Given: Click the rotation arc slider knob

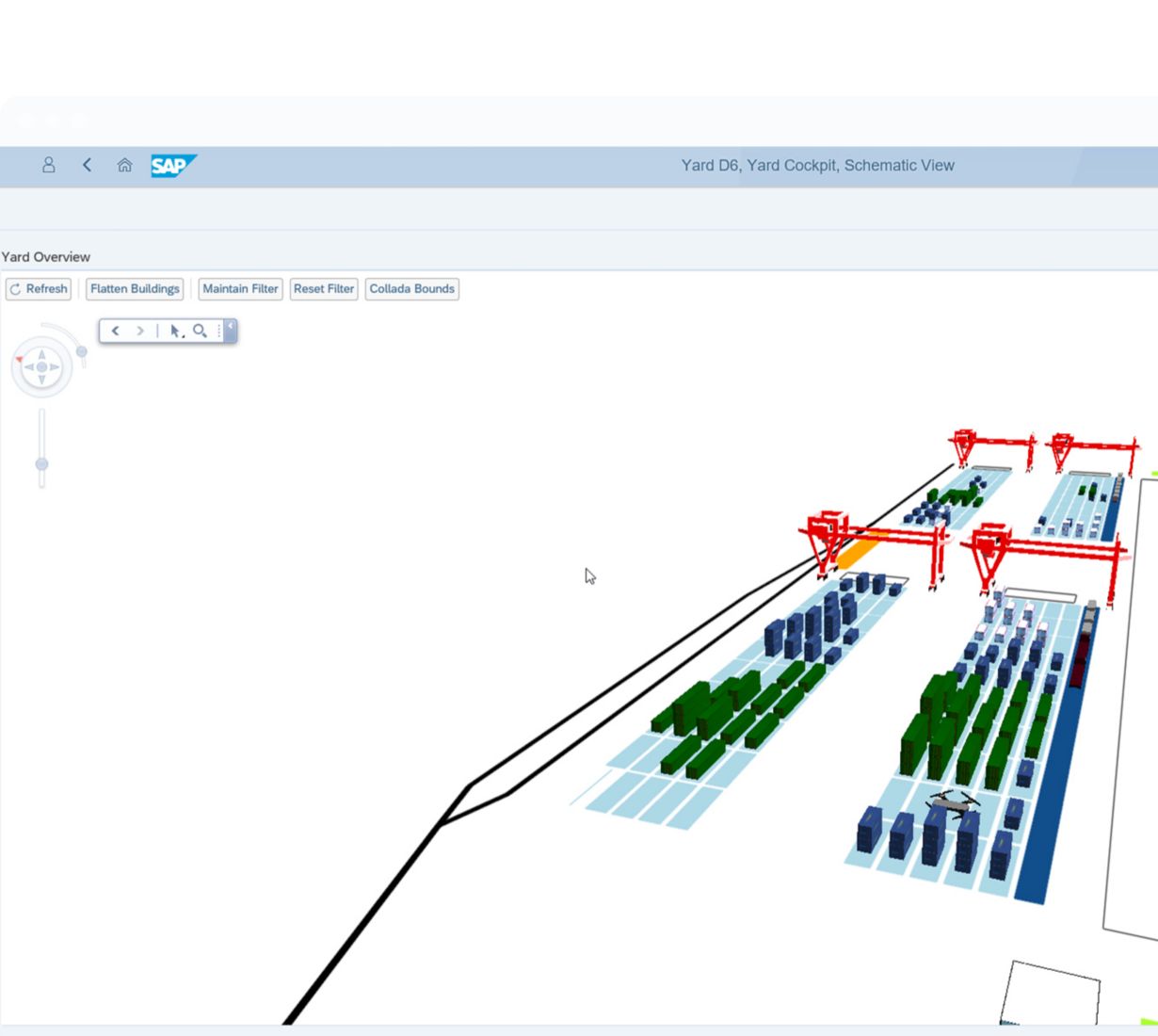Looking at the screenshot, I should coord(82,351).
